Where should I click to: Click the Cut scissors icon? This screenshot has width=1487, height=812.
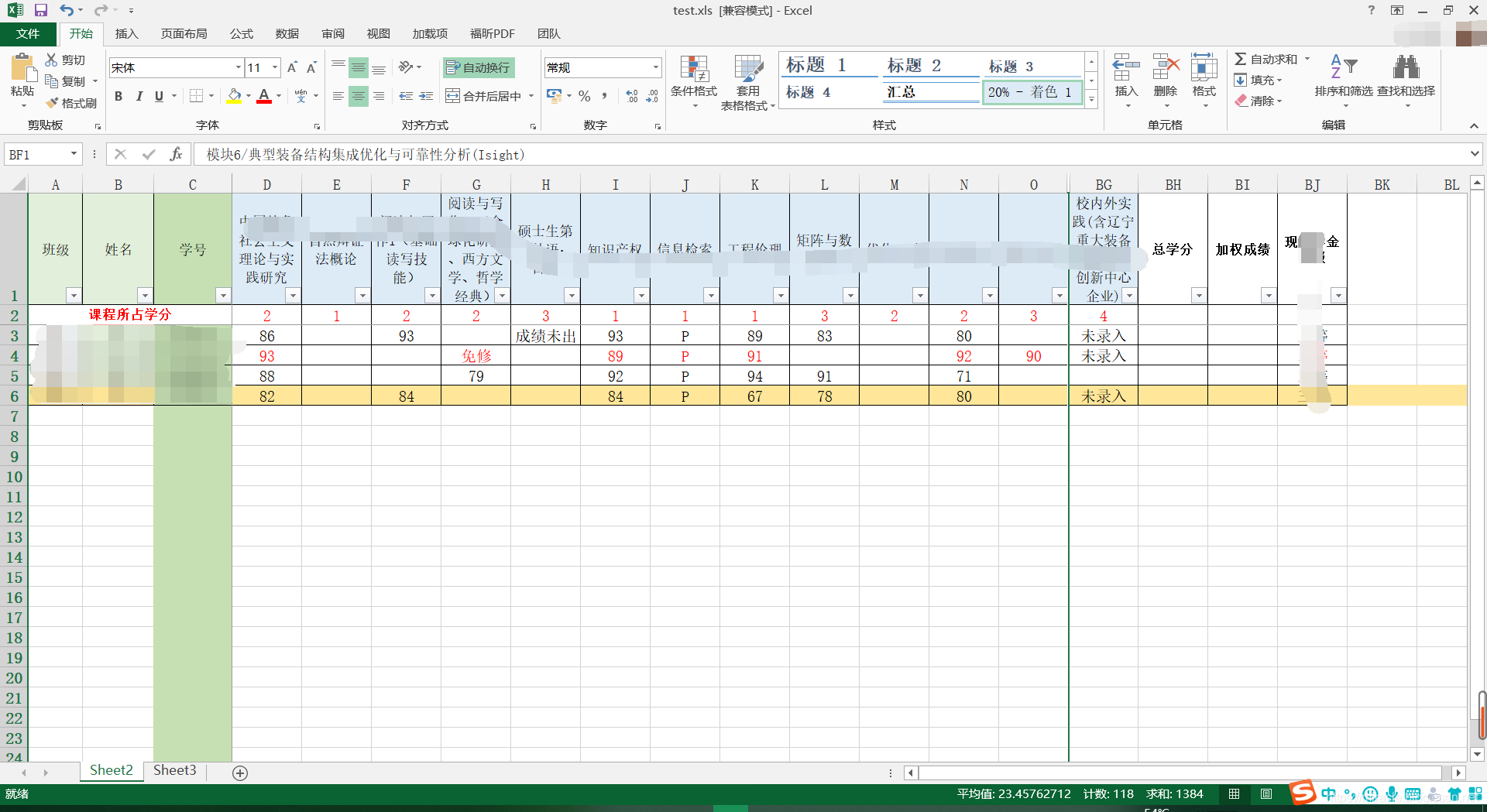click(51, 60)
